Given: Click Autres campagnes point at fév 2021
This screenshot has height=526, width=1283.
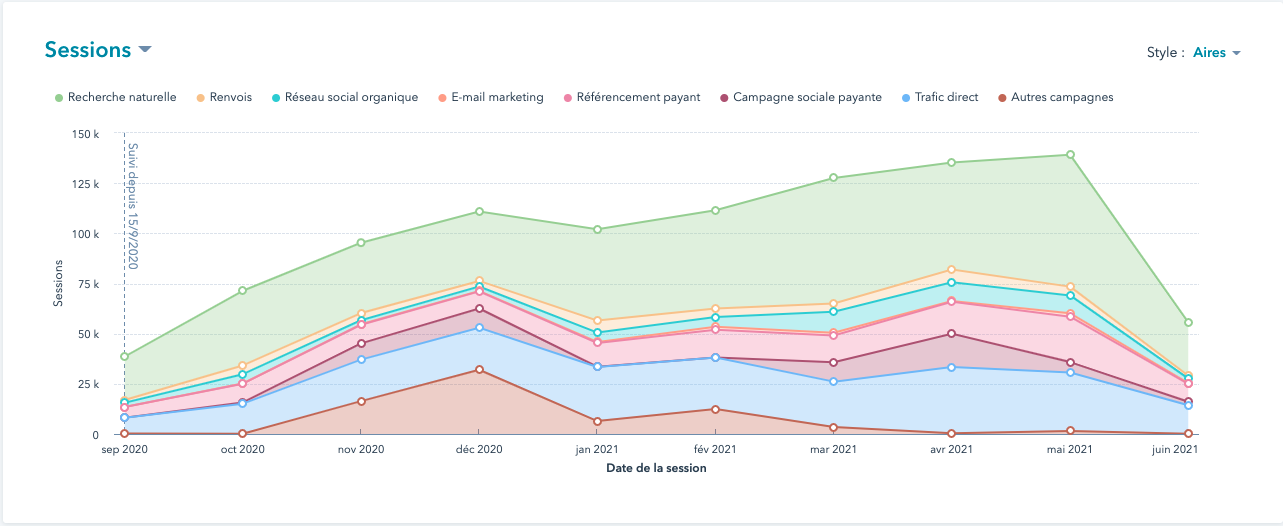Looking at the screenshot, I should click(715, 409).
